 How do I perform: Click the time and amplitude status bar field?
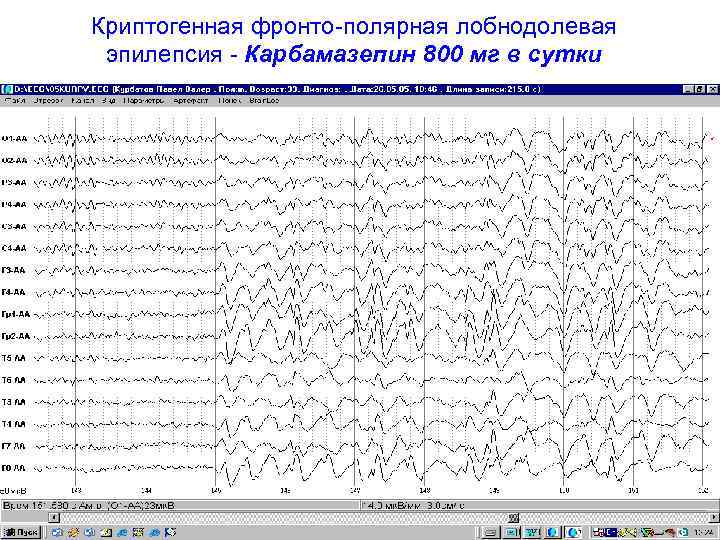180,506
